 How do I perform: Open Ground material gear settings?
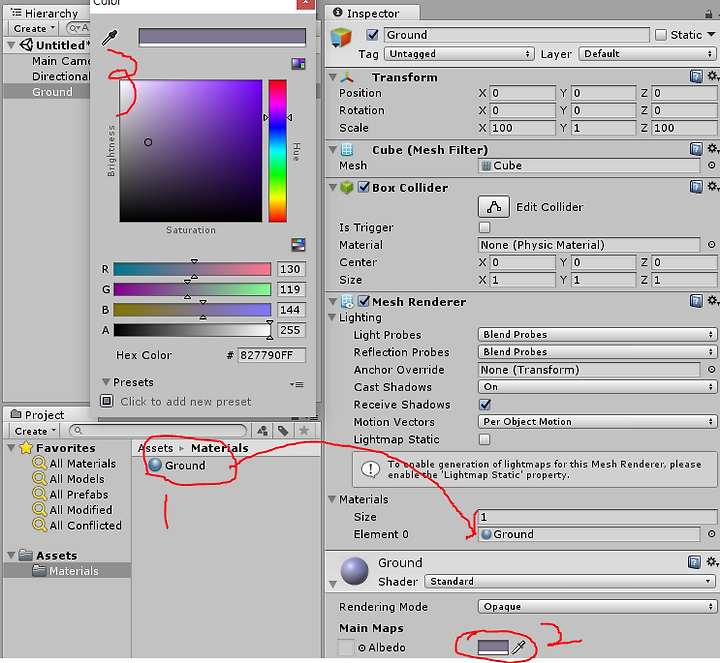click(713, 562)
